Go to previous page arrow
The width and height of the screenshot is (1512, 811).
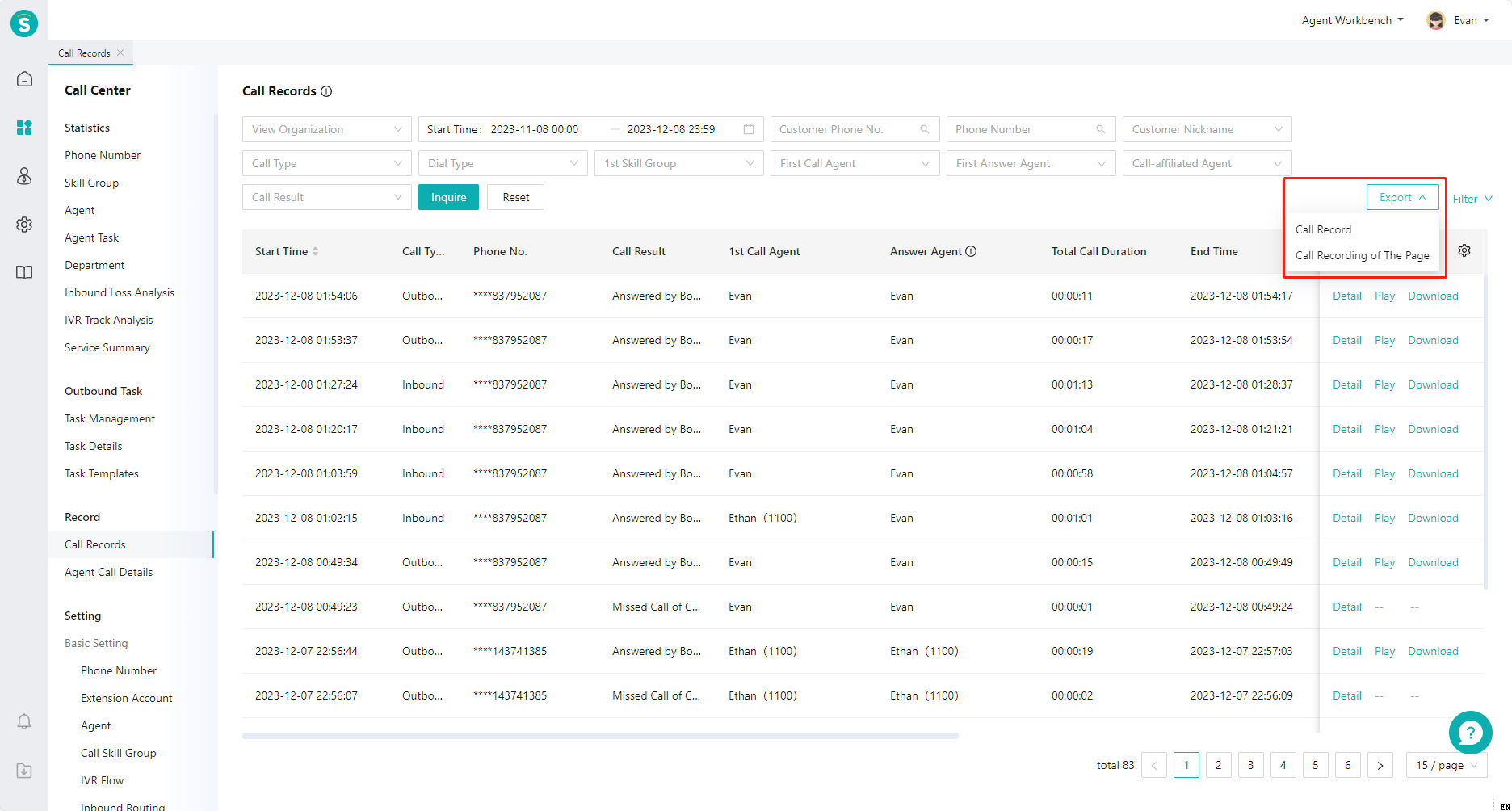click(1154, 765)
